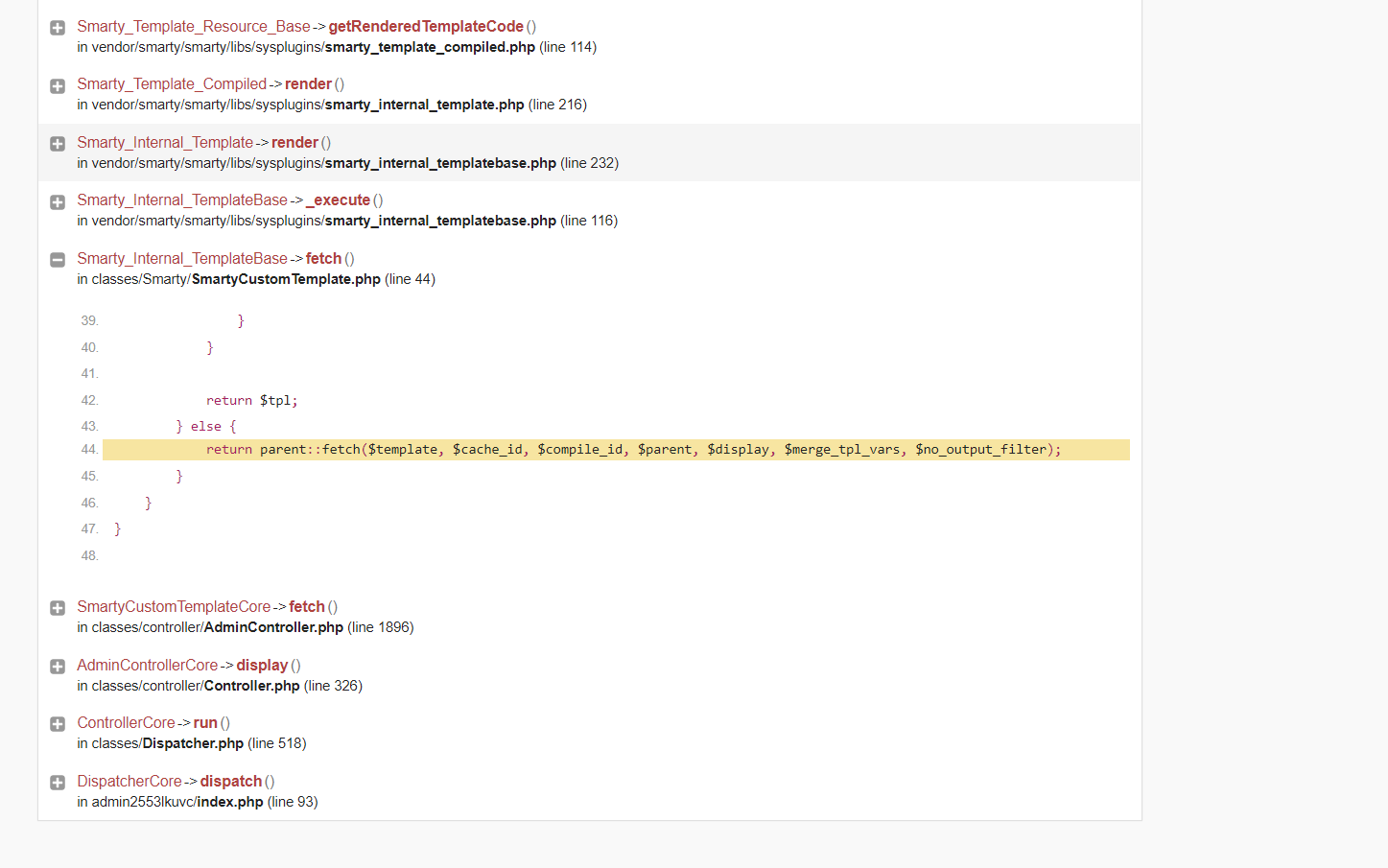1388x868 pixels.
Task: Open the Smarty_Template_Compiled render trace link
Action: (211, 84)
